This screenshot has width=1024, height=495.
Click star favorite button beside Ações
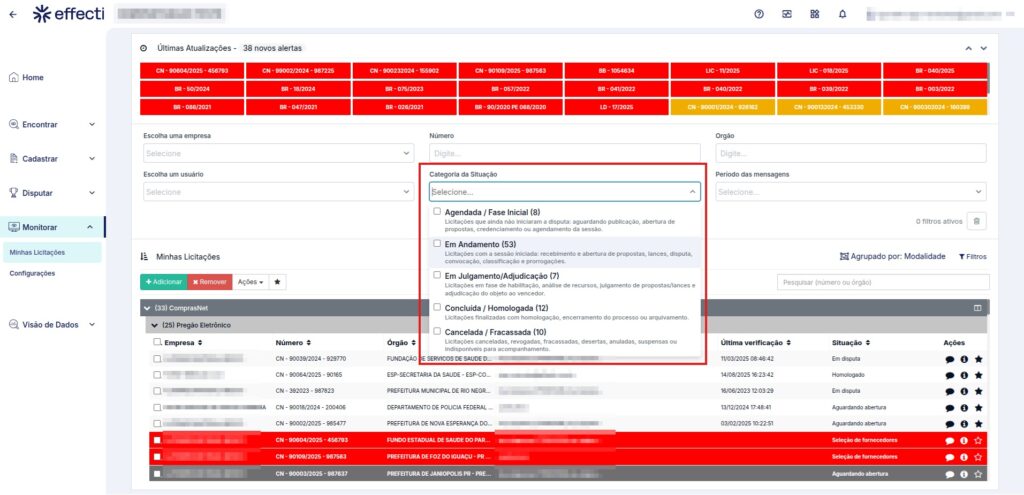pyautogui.click(x=277, y=282)
